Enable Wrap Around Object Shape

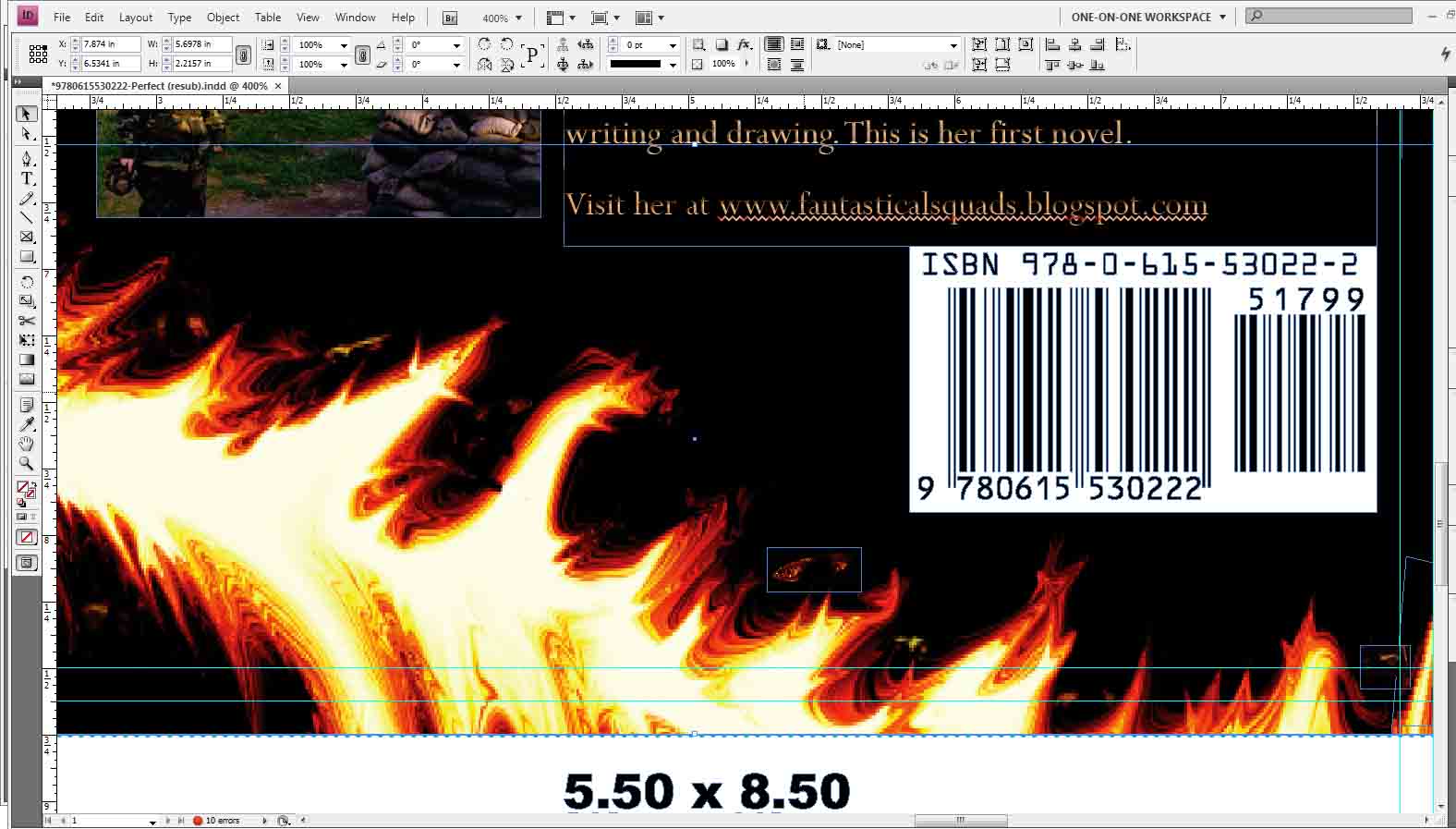pyautogui.click(x=774, y=65)
